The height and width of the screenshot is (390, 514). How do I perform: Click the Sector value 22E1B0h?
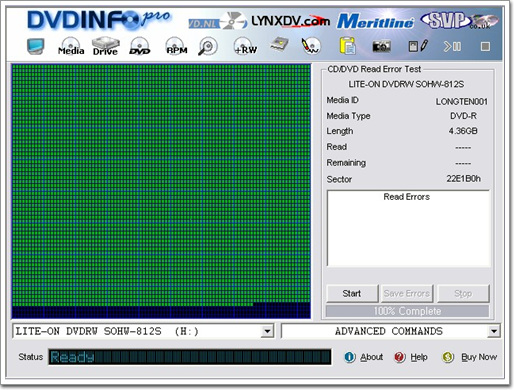(x=463, y=179)
